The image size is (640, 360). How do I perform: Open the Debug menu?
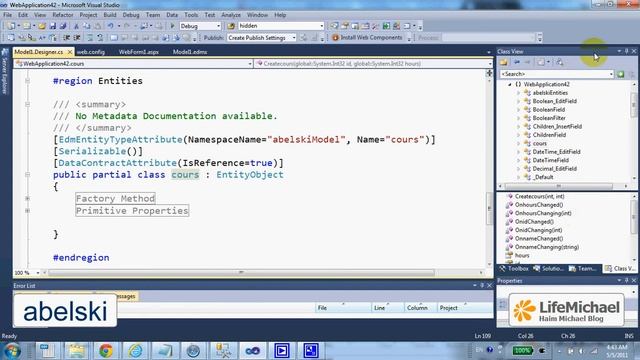[x=131, y=15]
